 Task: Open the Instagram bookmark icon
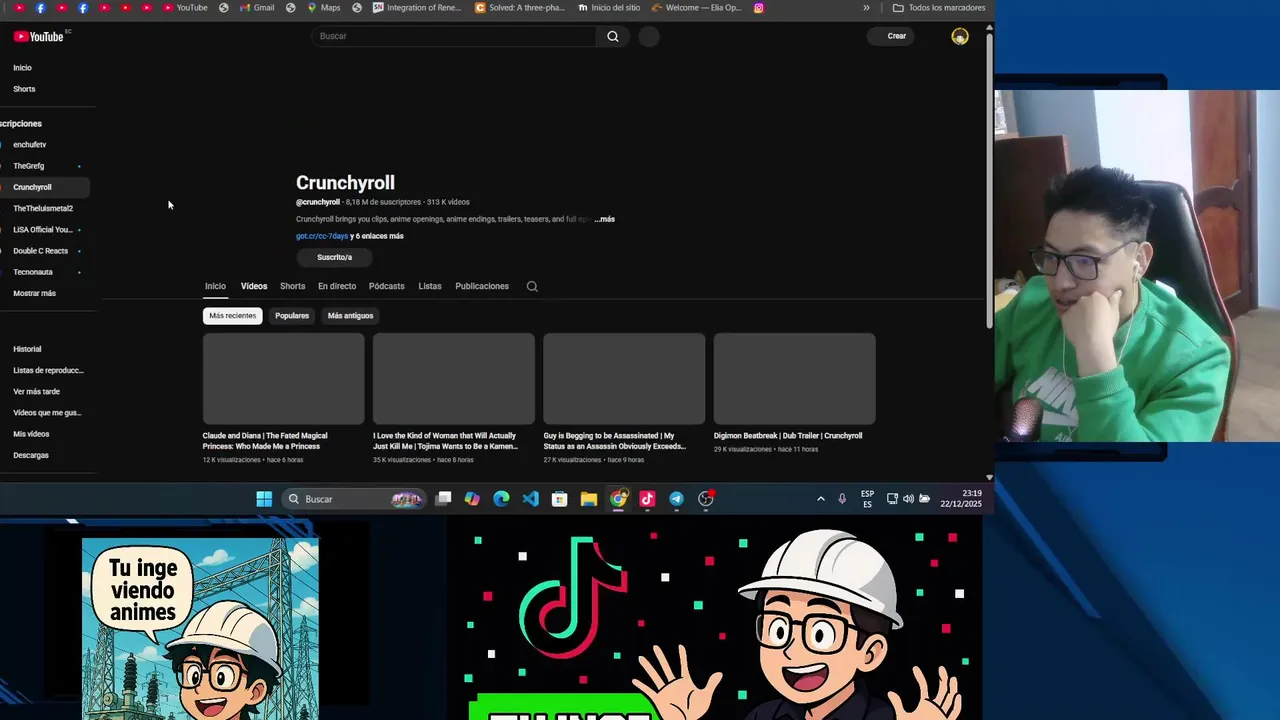(x=759, y=7)
